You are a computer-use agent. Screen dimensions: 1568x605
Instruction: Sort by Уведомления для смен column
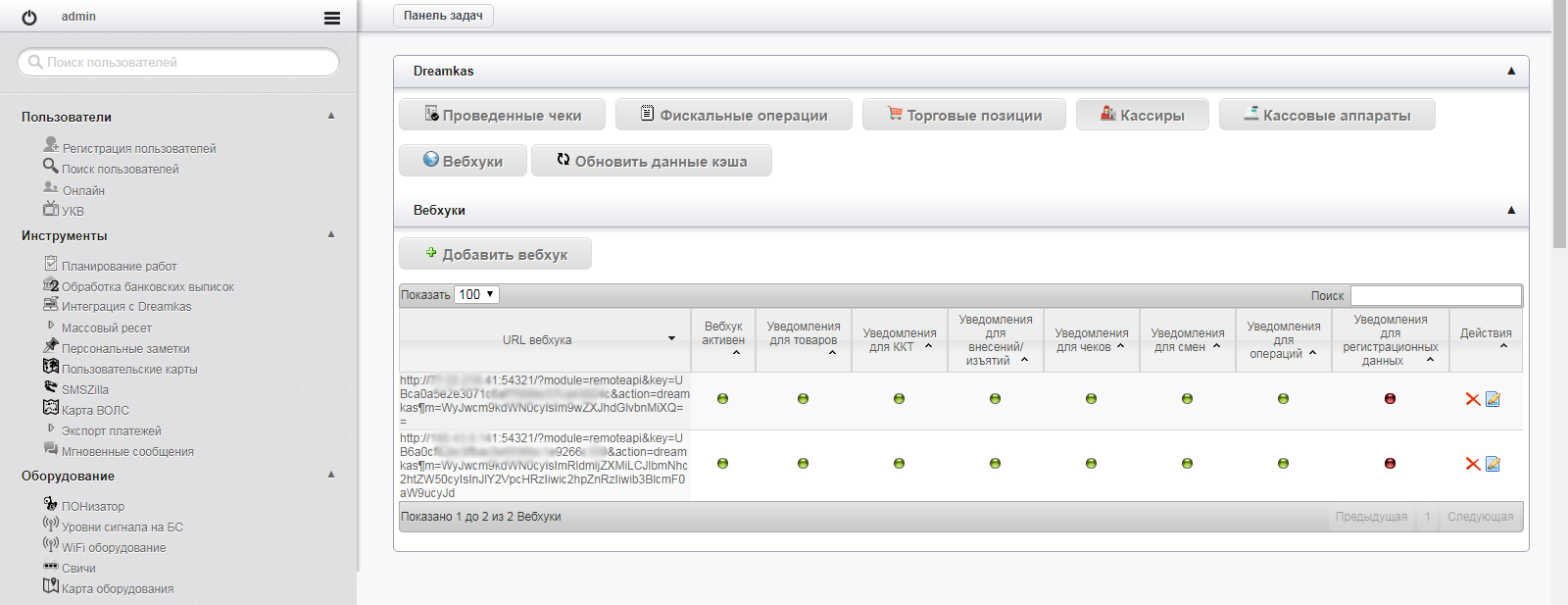click(x=1188, y=340)
